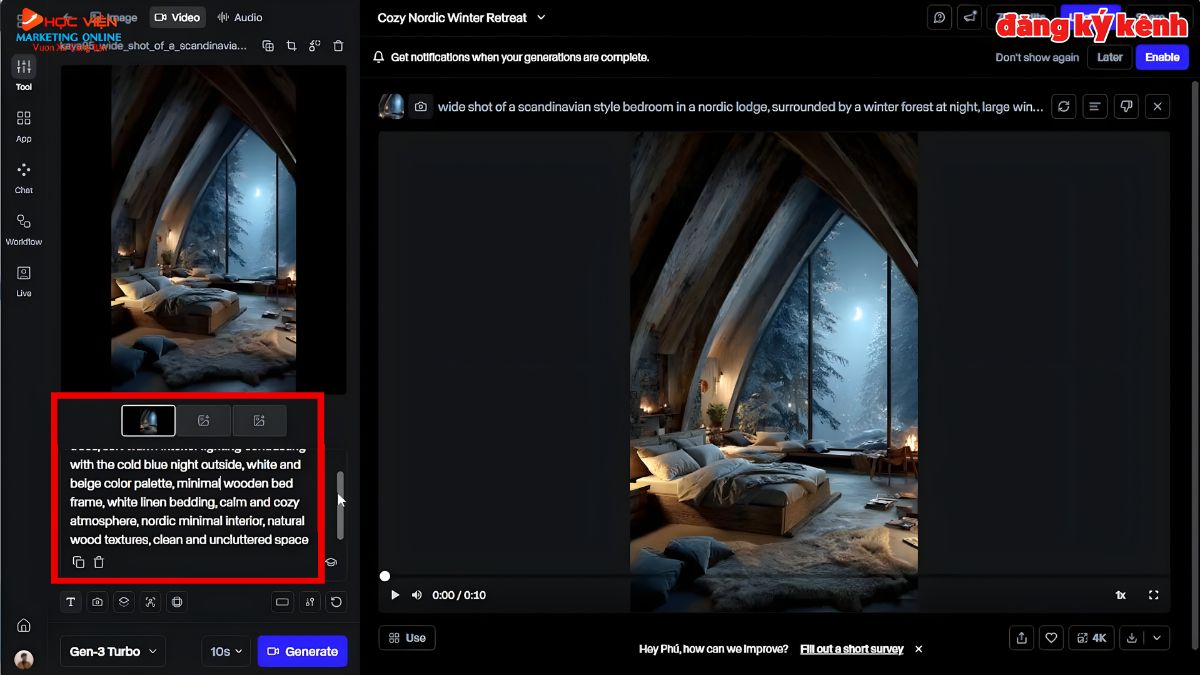Click the Live icon in sidebar
The image size is (1200, 675).
[x=23, y=279]
